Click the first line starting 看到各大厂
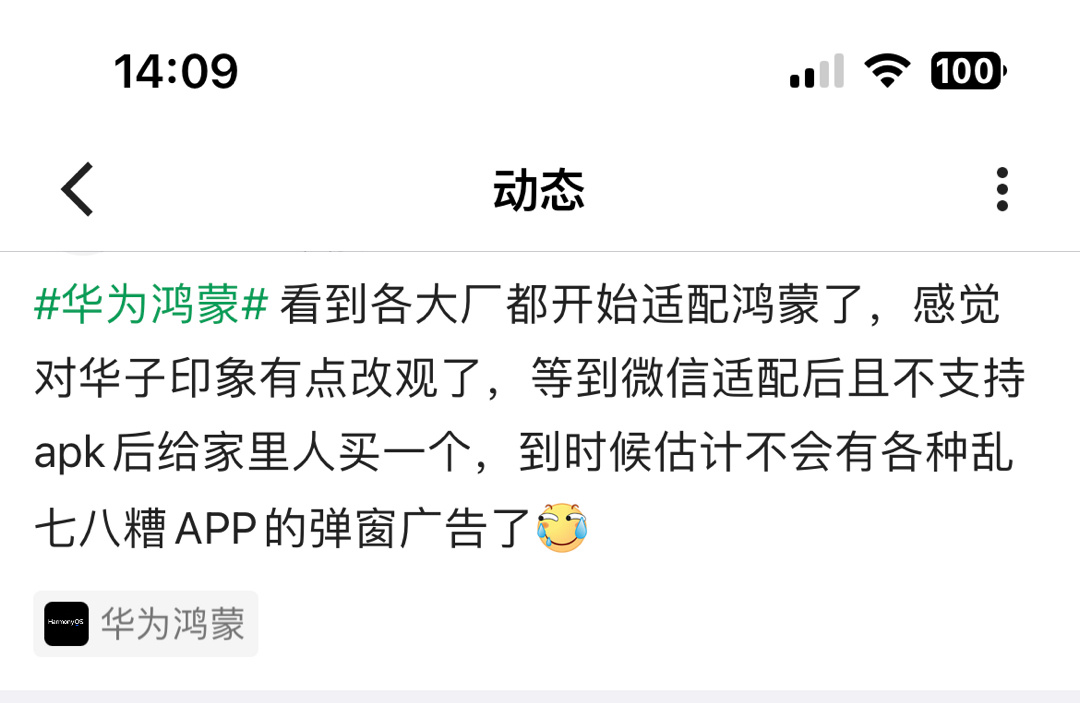The image size is (1080, 703). [639, 304]
